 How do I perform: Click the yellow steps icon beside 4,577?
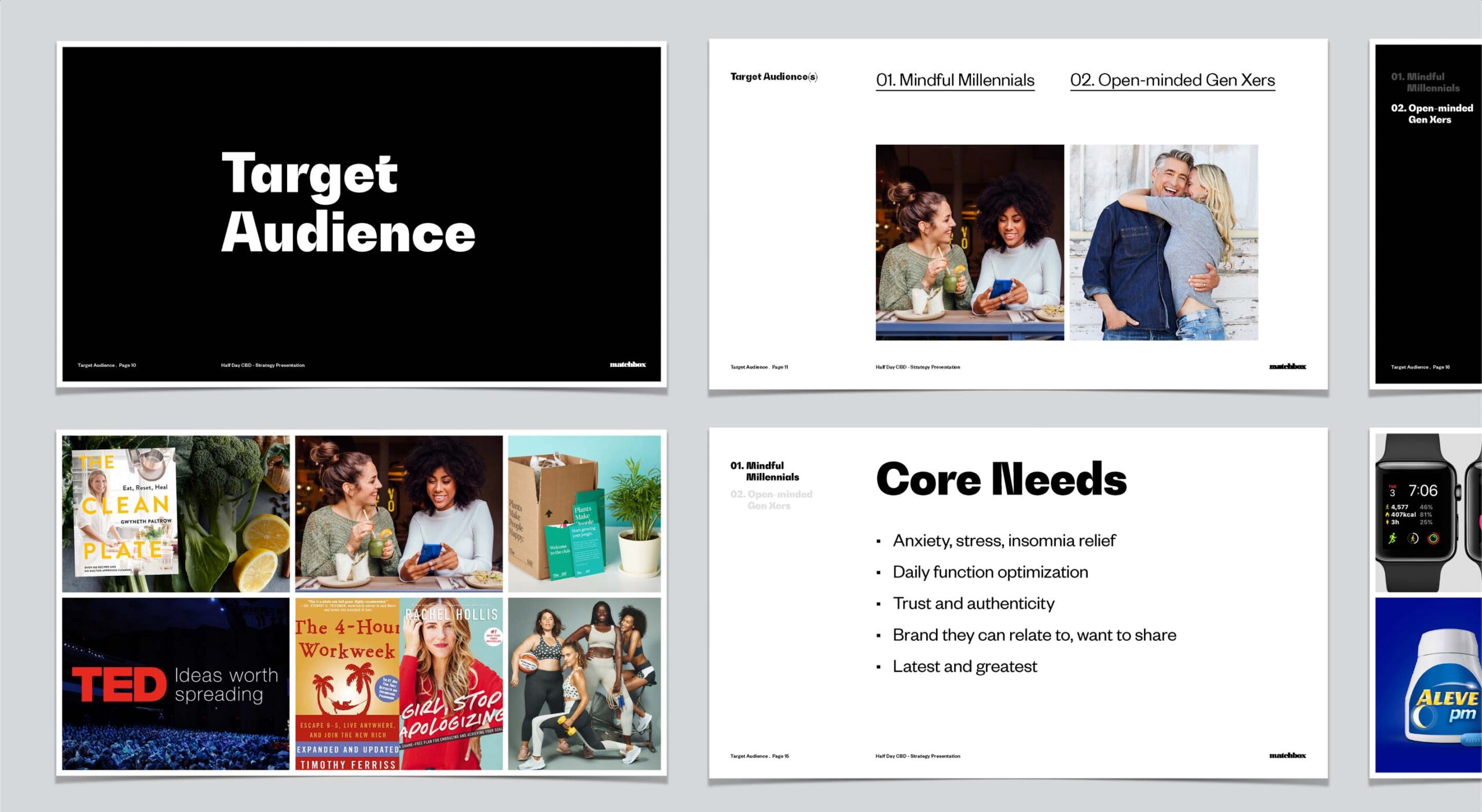(1387, 507)
